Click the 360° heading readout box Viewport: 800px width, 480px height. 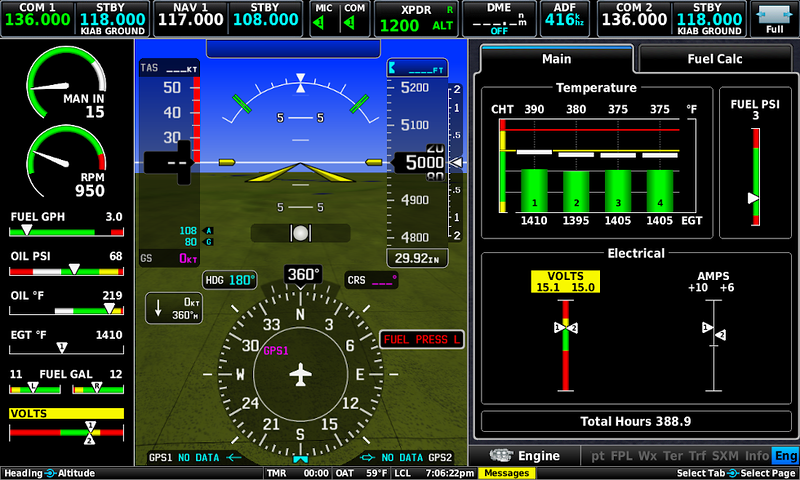click(303, 274)
